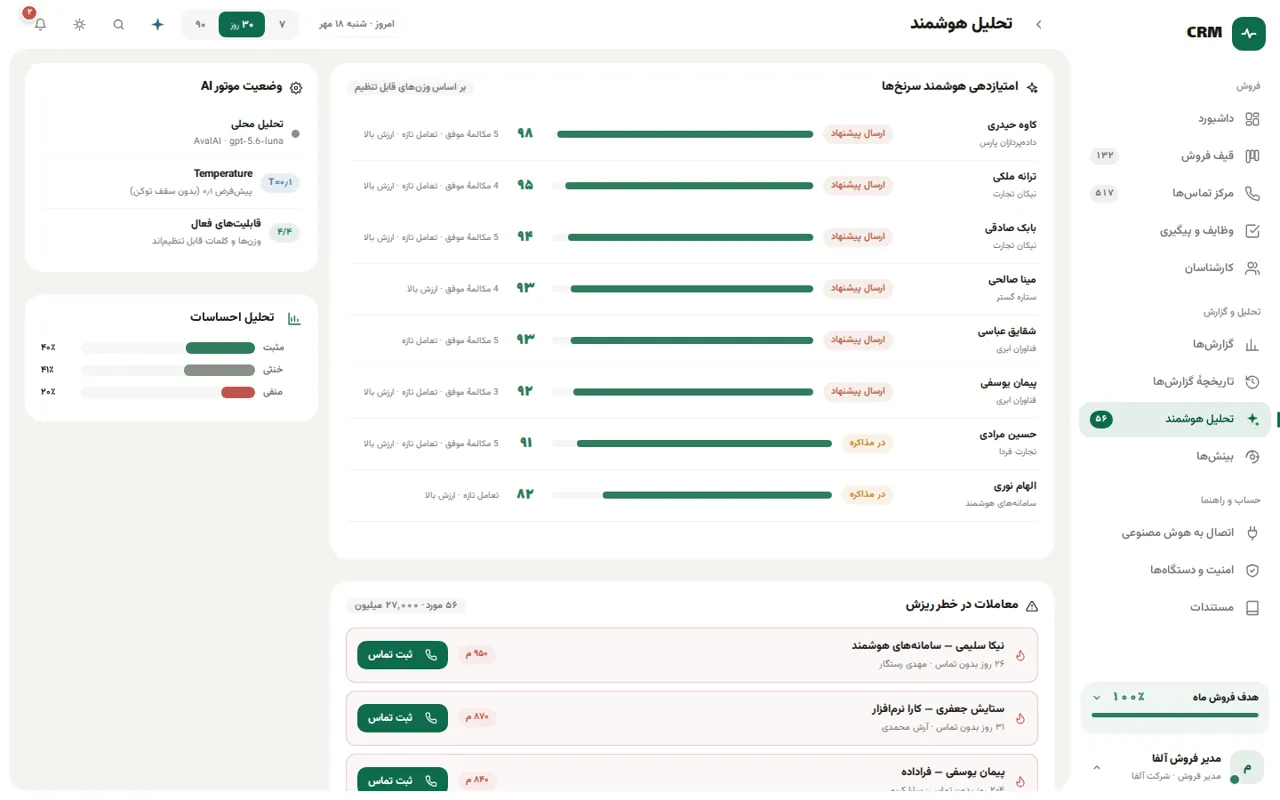Open the notifications bell icon
Image resolution: width=1280 pixels, height=800 pixels.
tap(40, 24)
